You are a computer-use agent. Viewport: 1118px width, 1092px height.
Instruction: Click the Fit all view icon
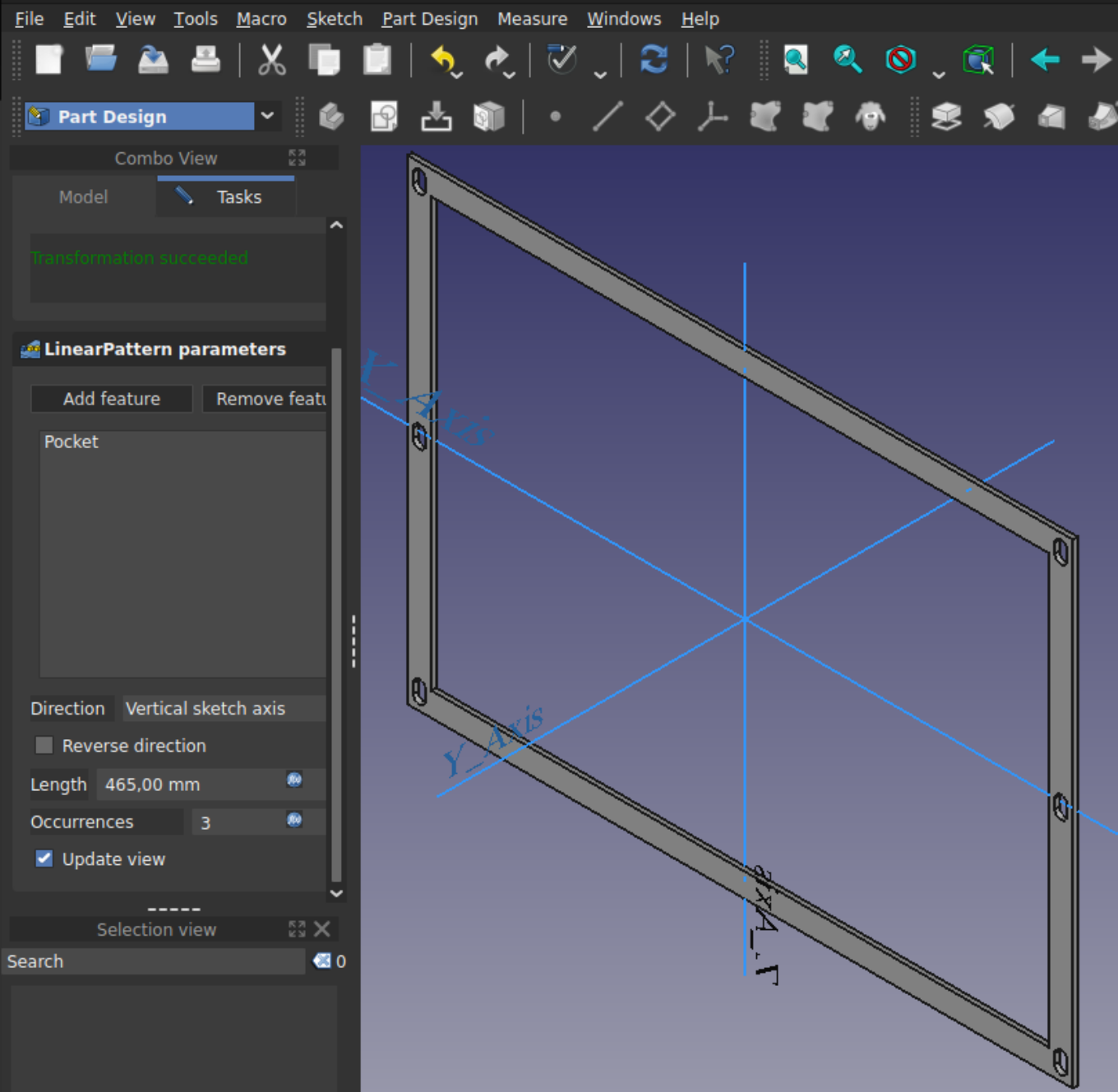point(795,60)
